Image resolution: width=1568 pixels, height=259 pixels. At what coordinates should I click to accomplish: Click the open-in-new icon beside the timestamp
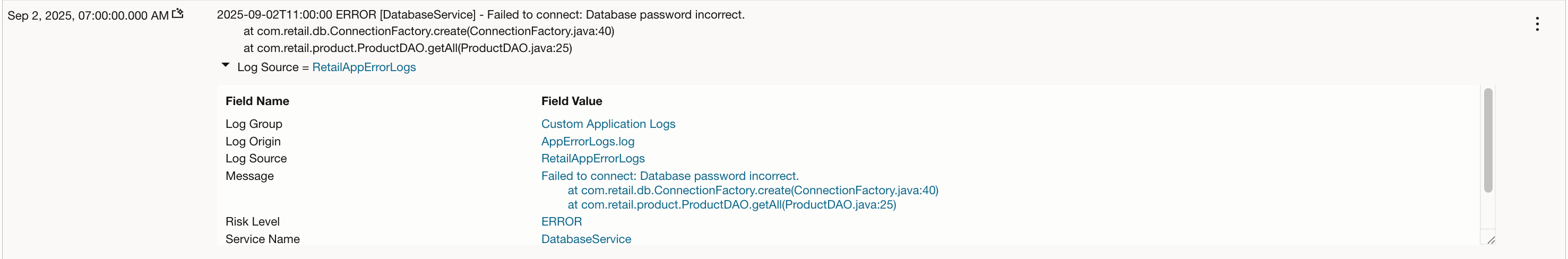click(x=178, y=13)
